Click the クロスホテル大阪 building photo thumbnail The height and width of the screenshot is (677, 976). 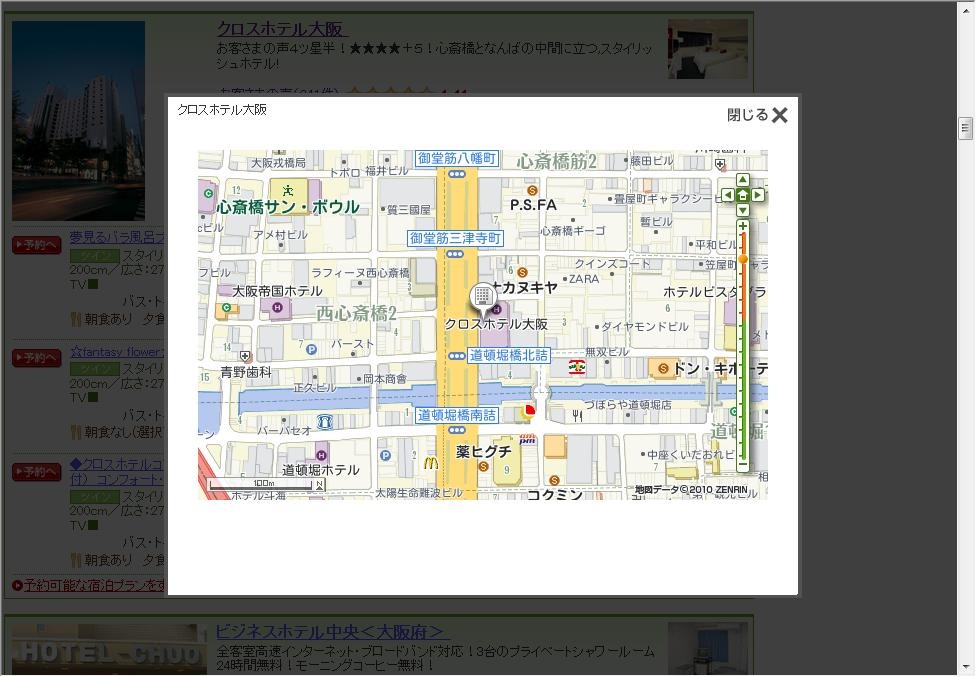[x=78, y=121]
